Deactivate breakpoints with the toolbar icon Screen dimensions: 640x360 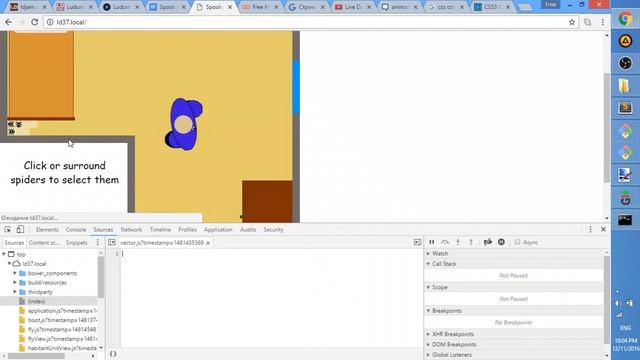488,242
